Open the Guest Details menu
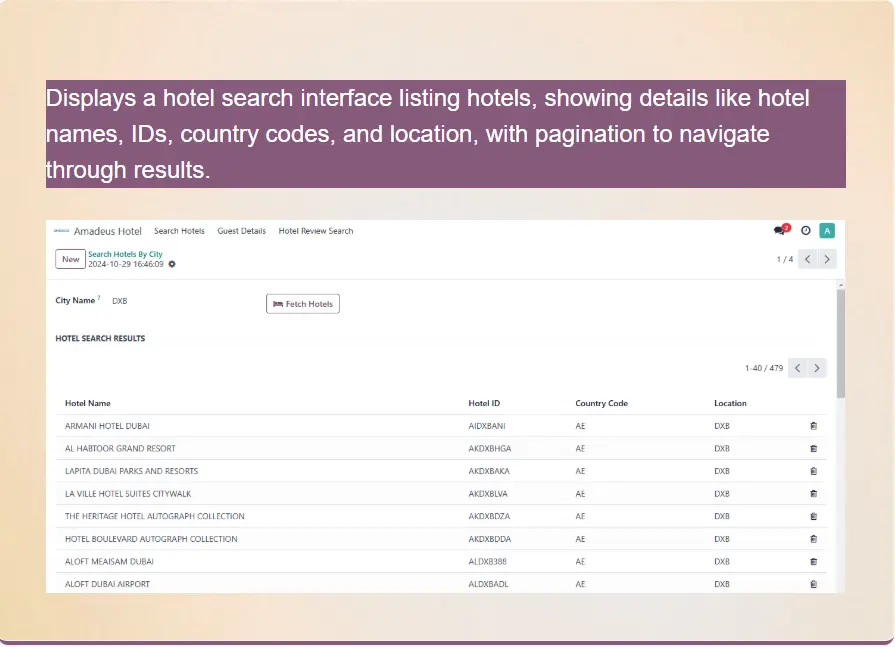 click(242, 231)
